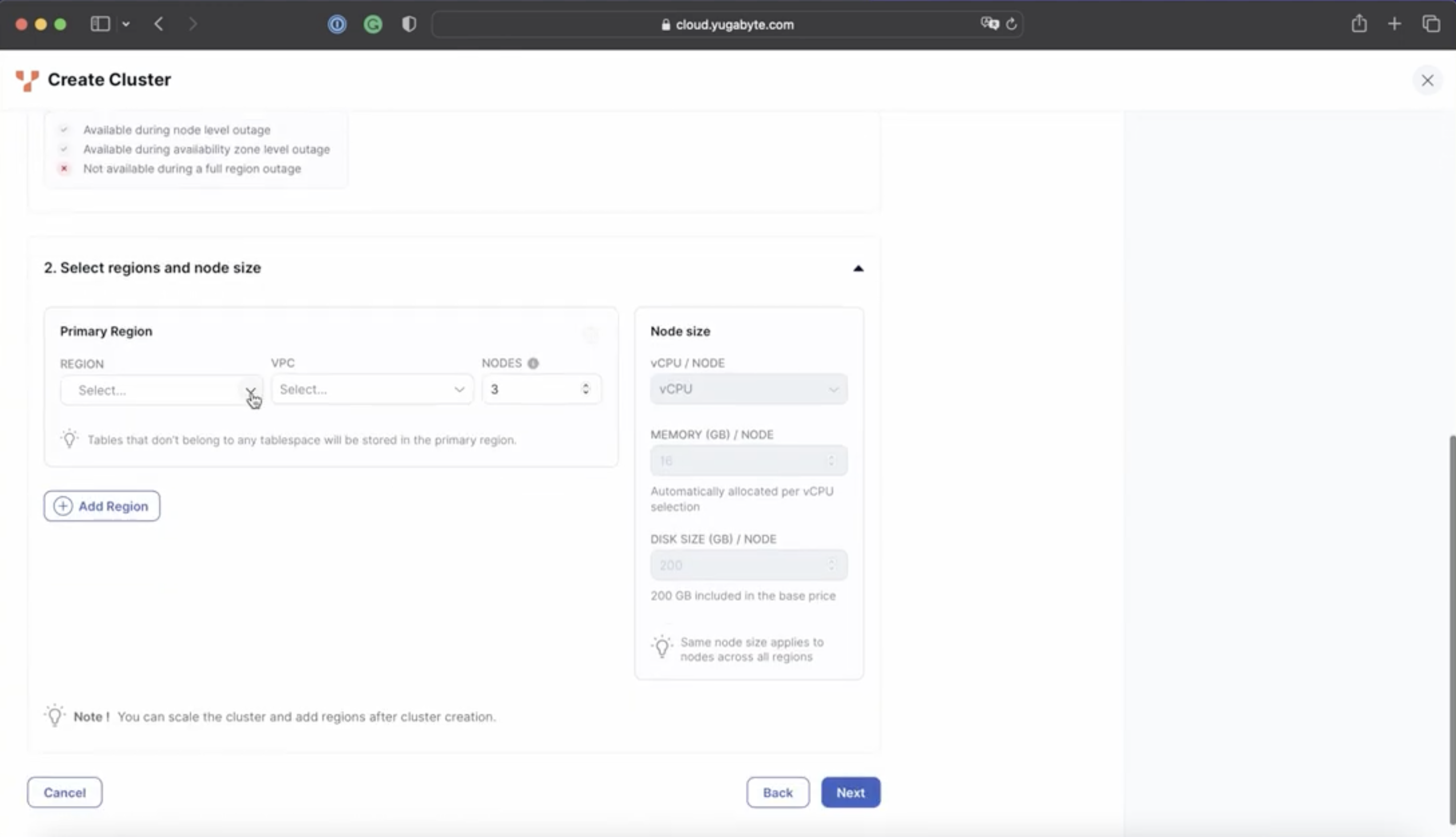Go back using the Back button
The height and width of the screenshot is (837, 1456).
click(x=778, y=792)
